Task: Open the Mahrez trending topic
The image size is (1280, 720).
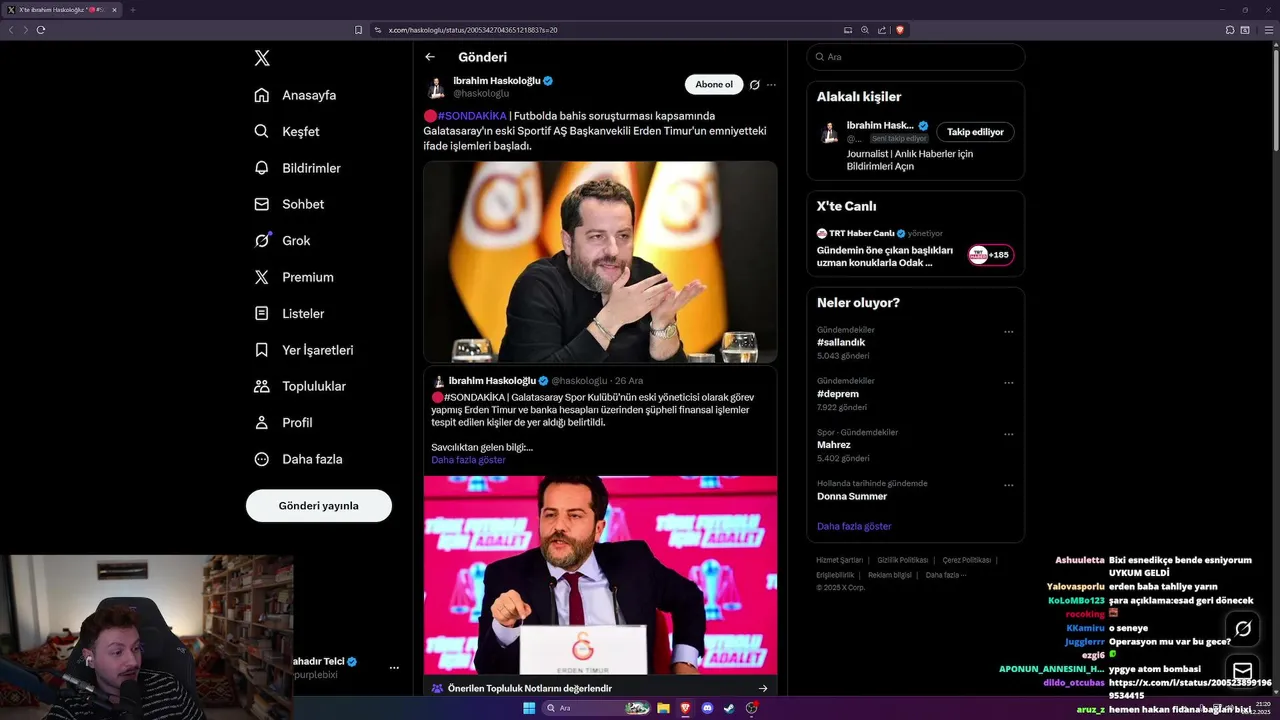Action: (834, 445)
